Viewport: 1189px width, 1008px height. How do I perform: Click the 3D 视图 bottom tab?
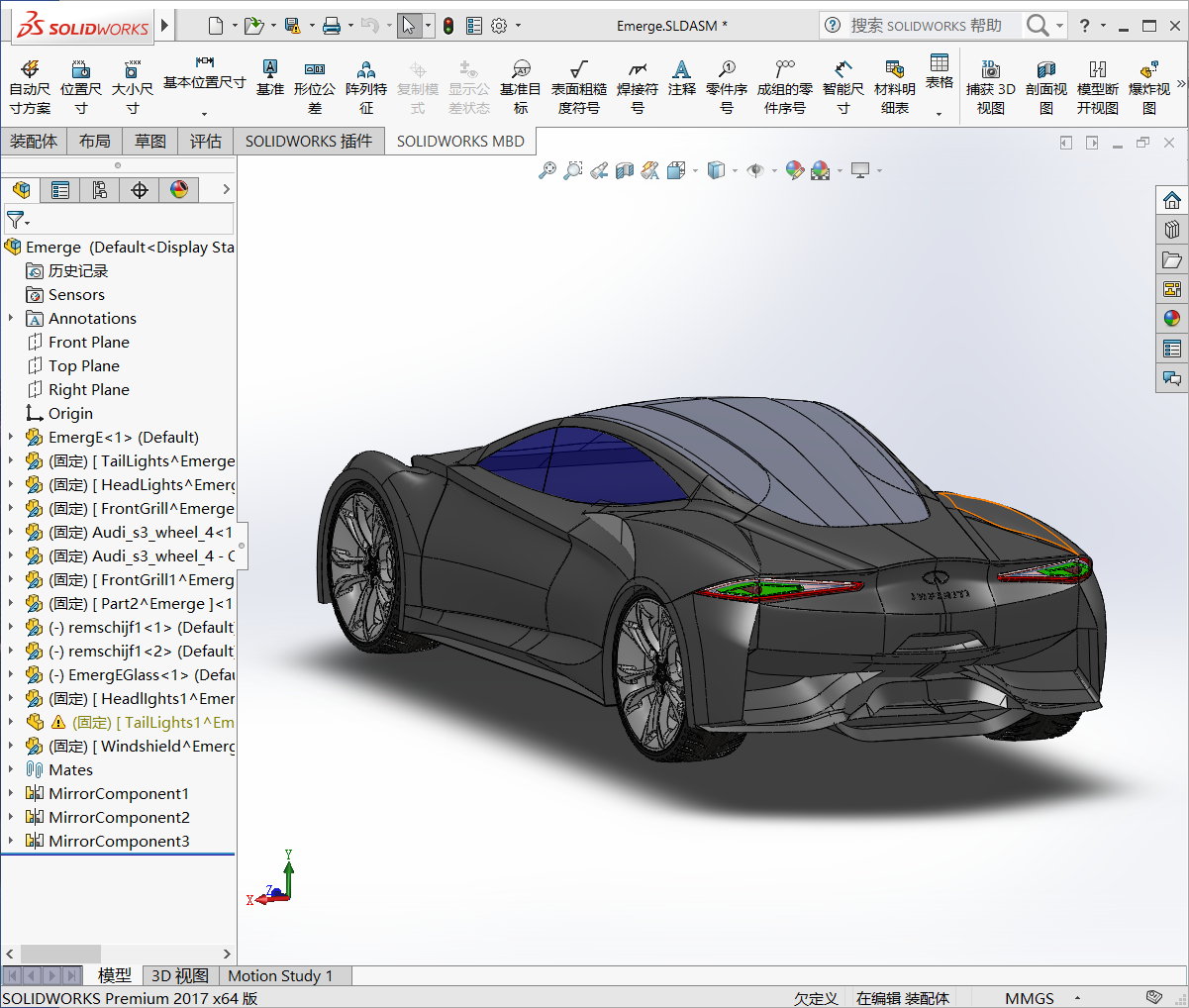179,975
